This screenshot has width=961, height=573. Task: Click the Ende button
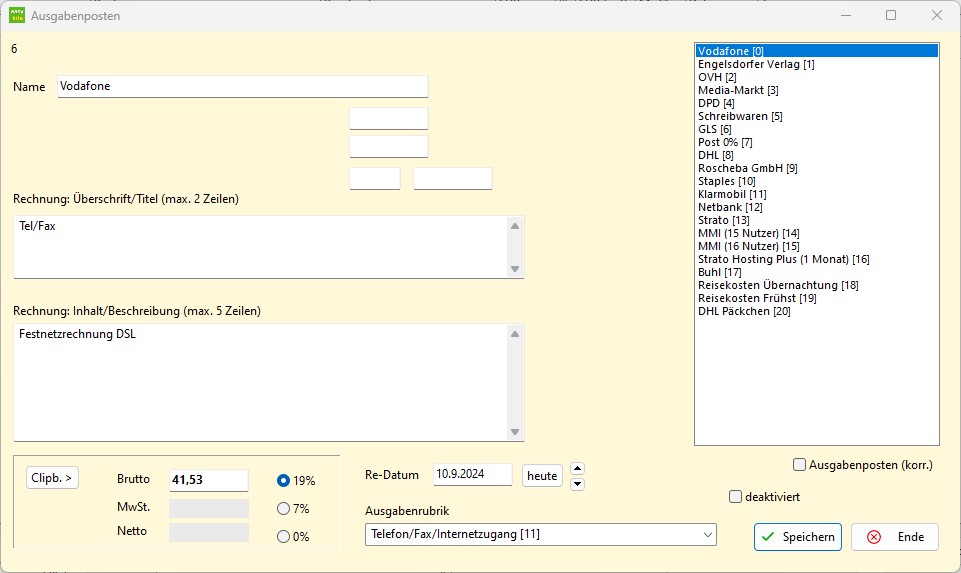[x=895, y=537]
